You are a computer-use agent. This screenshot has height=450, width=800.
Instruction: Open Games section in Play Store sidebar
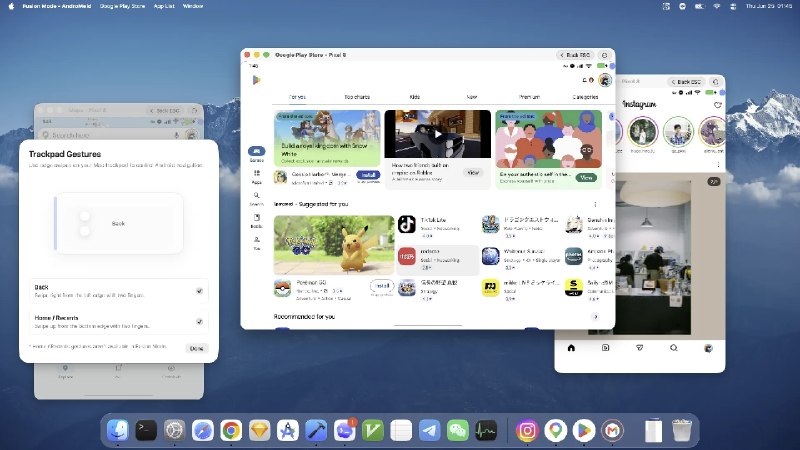[x=257, y=154]
